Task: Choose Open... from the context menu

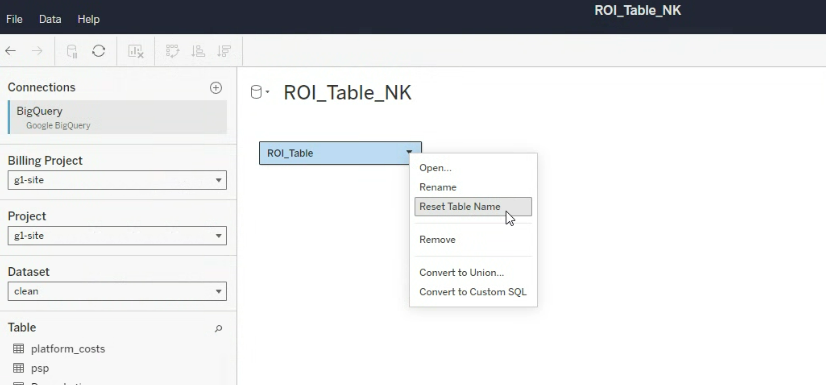Action: pyautogui.click(x=473, y=168)
